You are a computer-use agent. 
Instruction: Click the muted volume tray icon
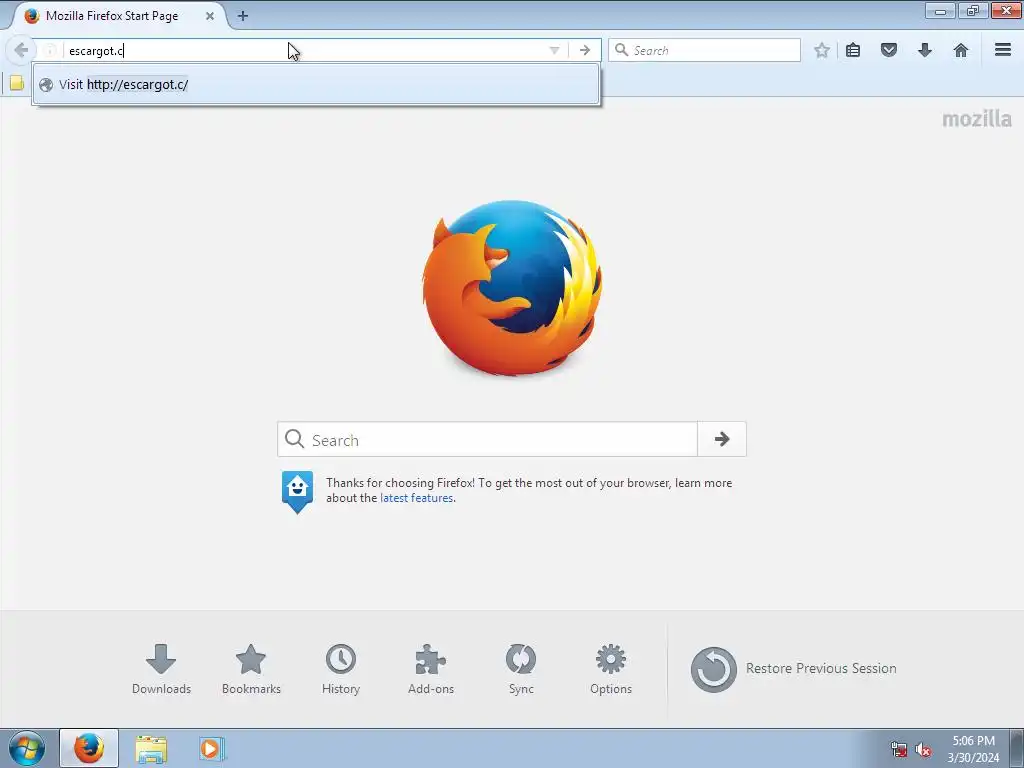(923, 750)
